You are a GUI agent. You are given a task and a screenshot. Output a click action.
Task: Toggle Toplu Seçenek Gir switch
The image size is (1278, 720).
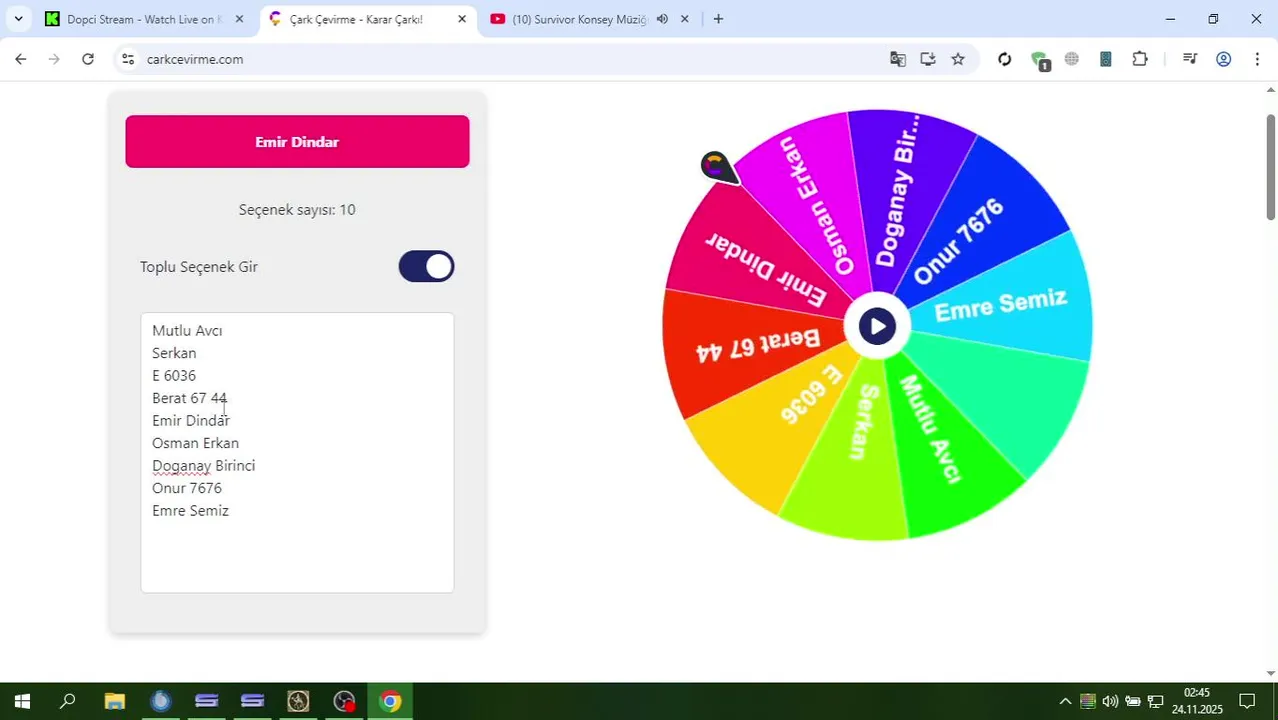click(x=426, y=266)
